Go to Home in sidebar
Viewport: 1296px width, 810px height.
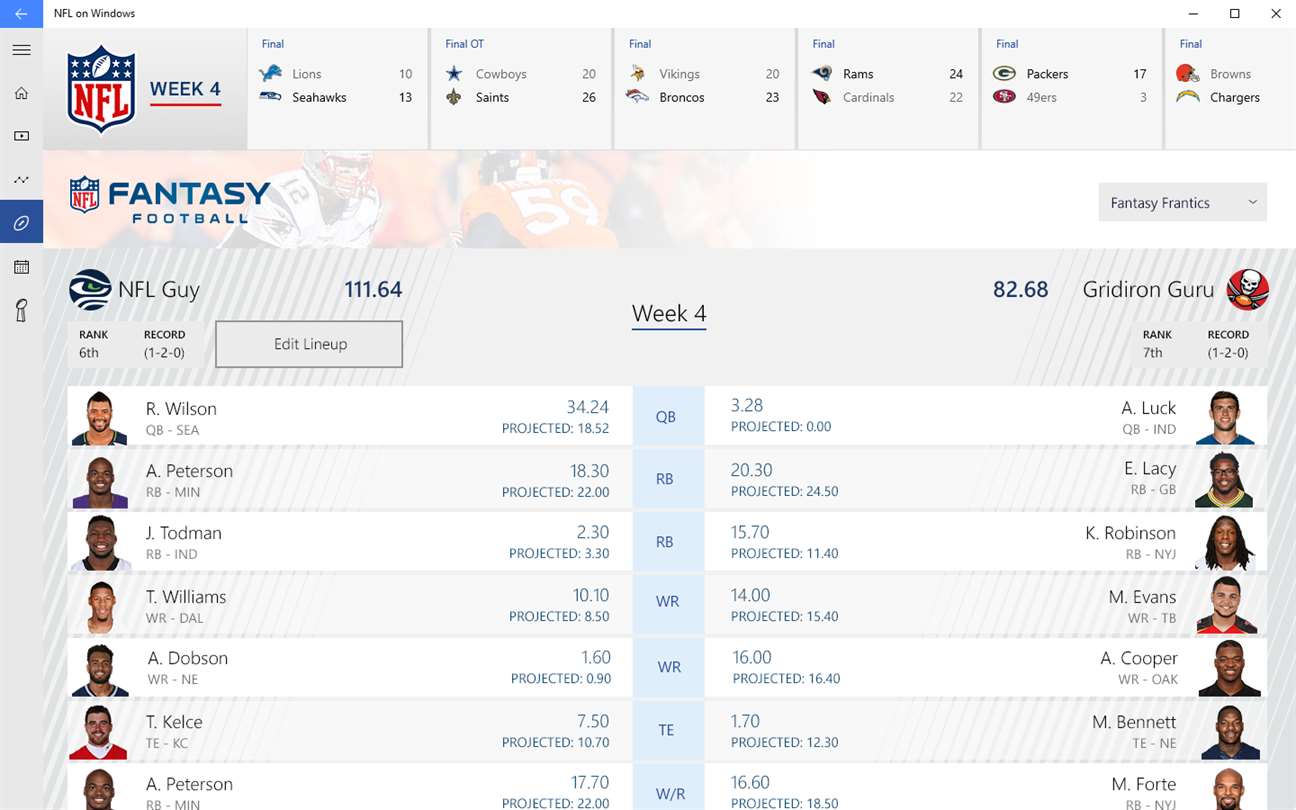pos(21,93)
